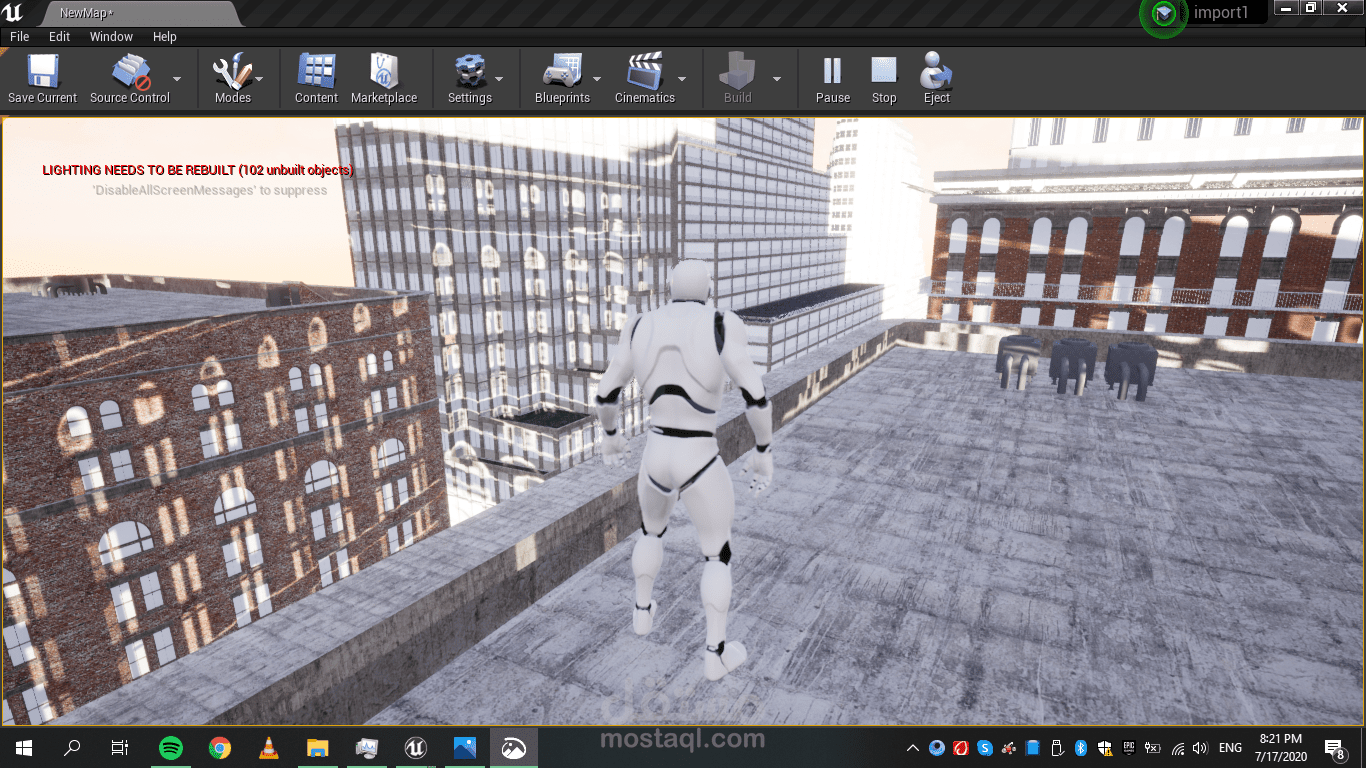This screenshot has height=768, width=1366.
Task: Open Windows taskbar search
Action: pos(72,747)
